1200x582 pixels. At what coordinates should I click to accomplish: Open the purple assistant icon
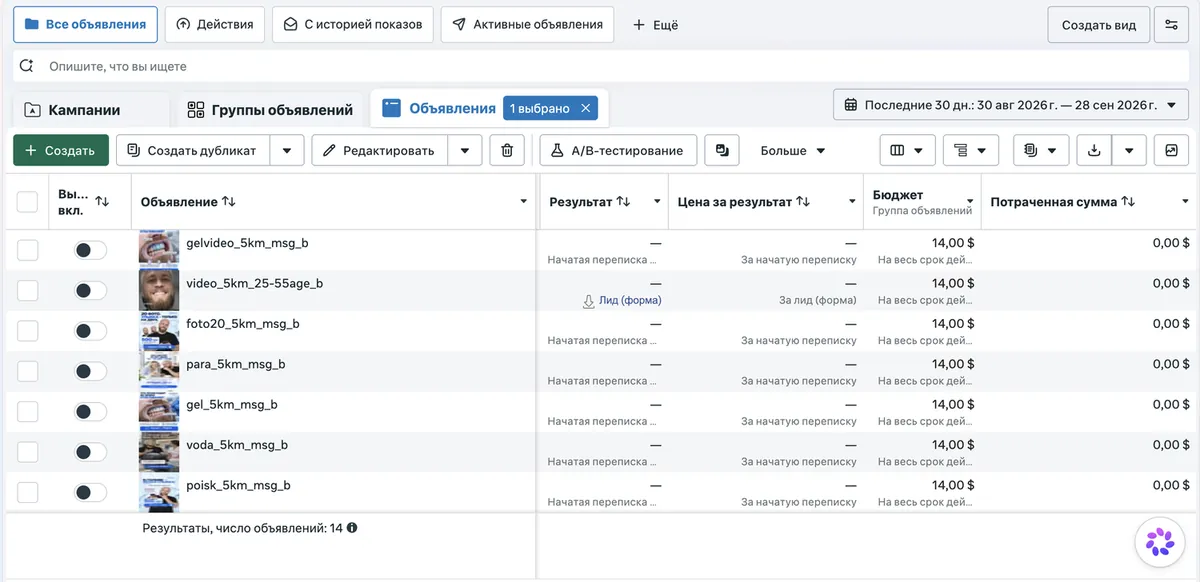point(1160,542)
